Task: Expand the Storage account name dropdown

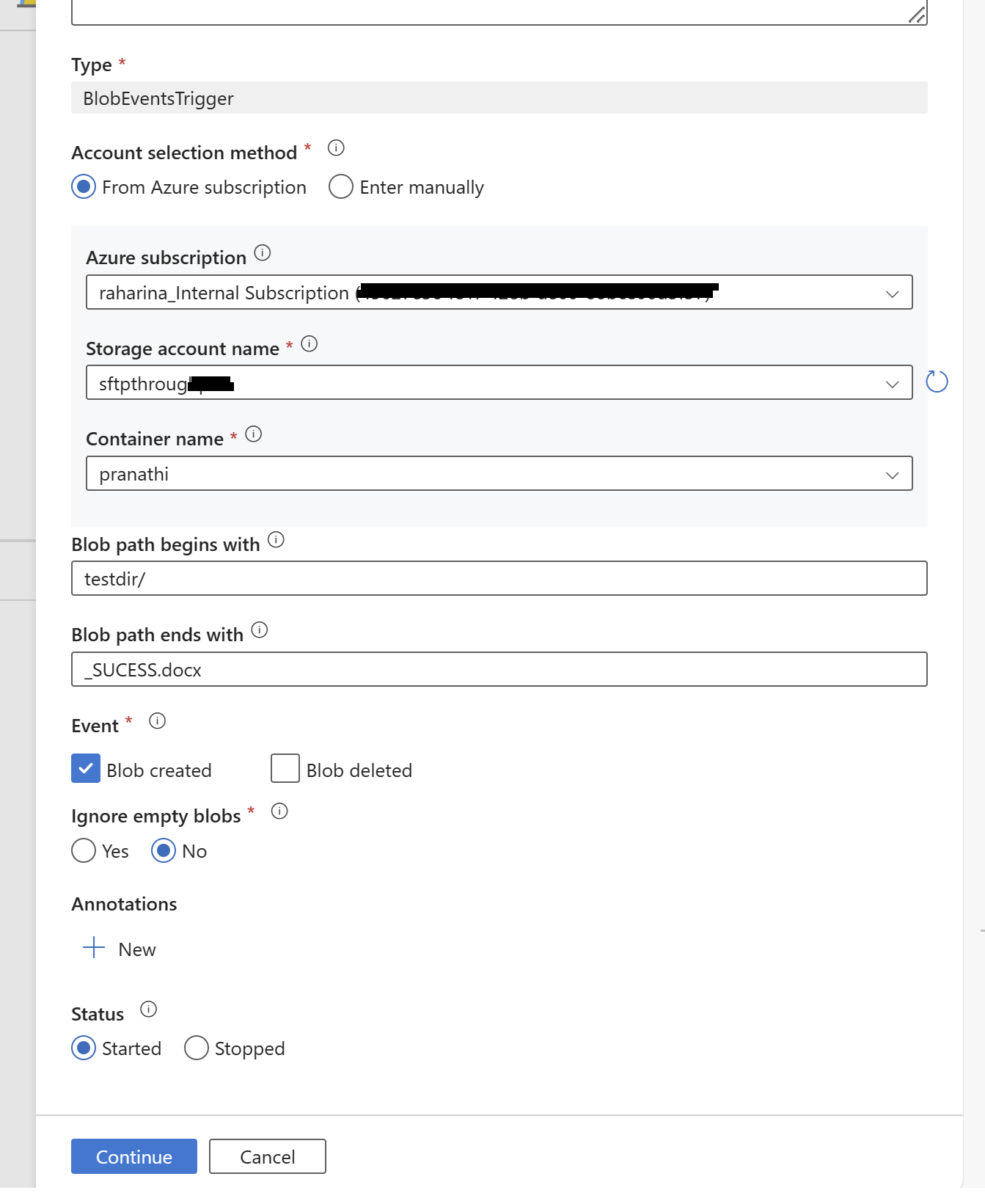Action: pos(499,382)
